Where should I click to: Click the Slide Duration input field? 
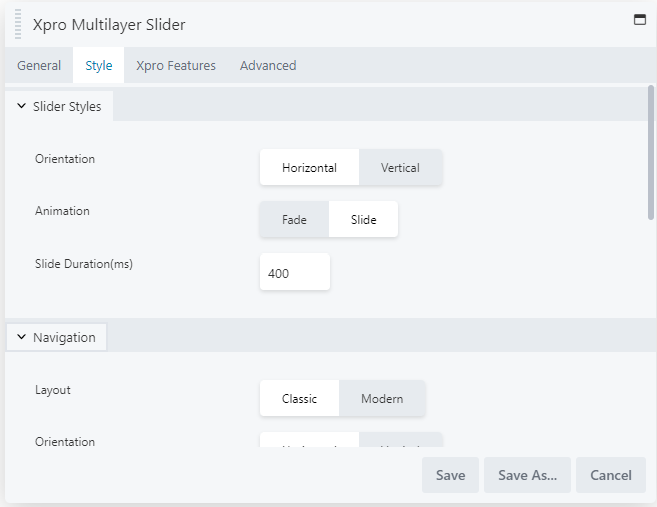coord(294,273)
